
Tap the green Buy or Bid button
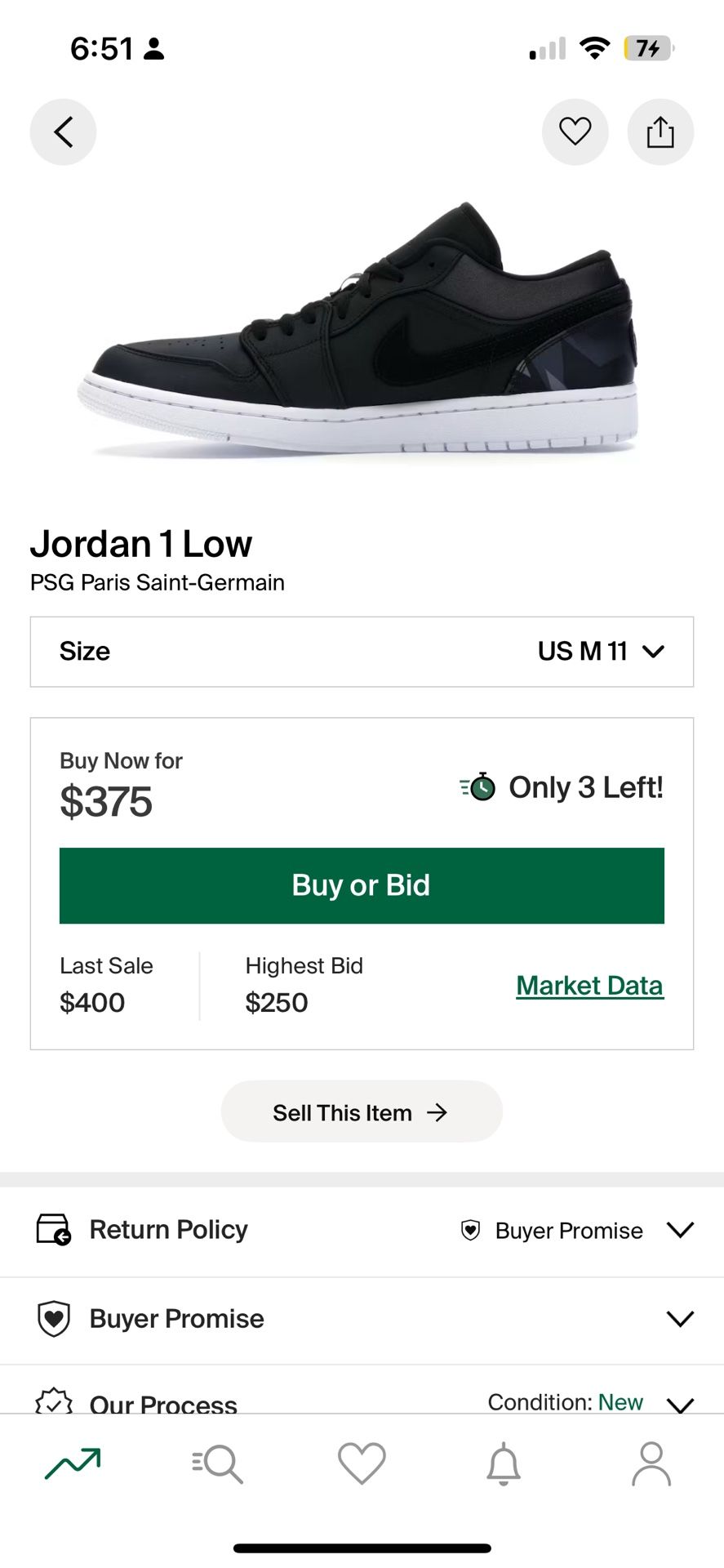[362, 885]
